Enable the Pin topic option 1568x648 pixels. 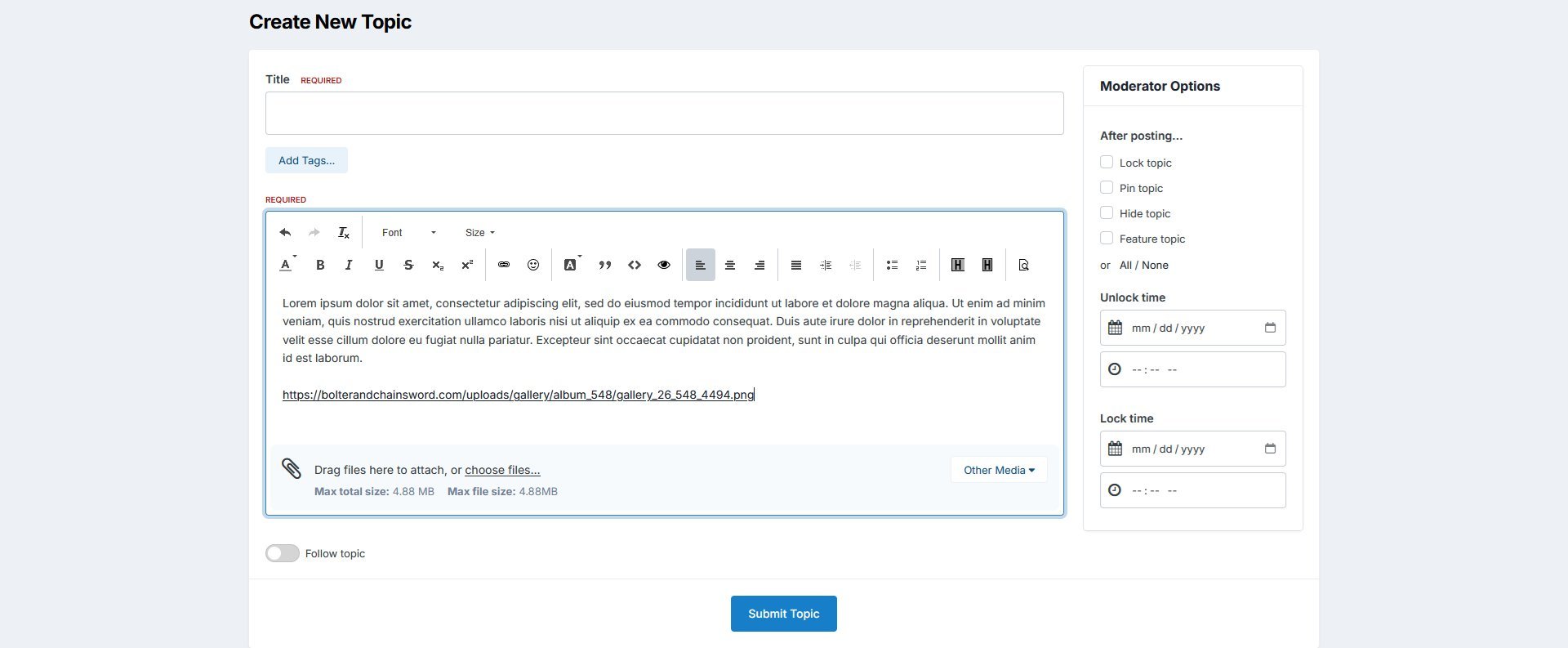1107,188
